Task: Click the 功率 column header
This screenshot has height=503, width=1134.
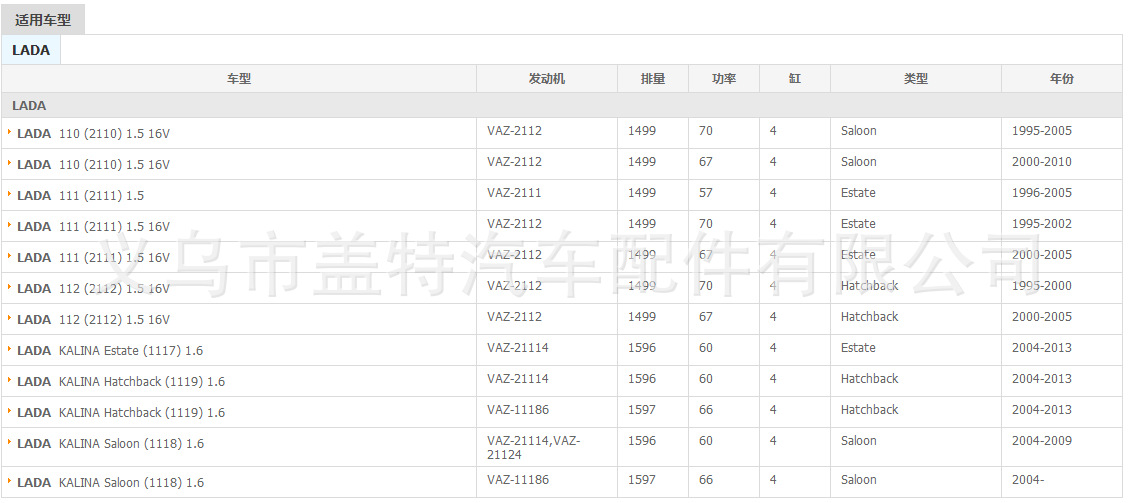Action: [x=723, y=79]
